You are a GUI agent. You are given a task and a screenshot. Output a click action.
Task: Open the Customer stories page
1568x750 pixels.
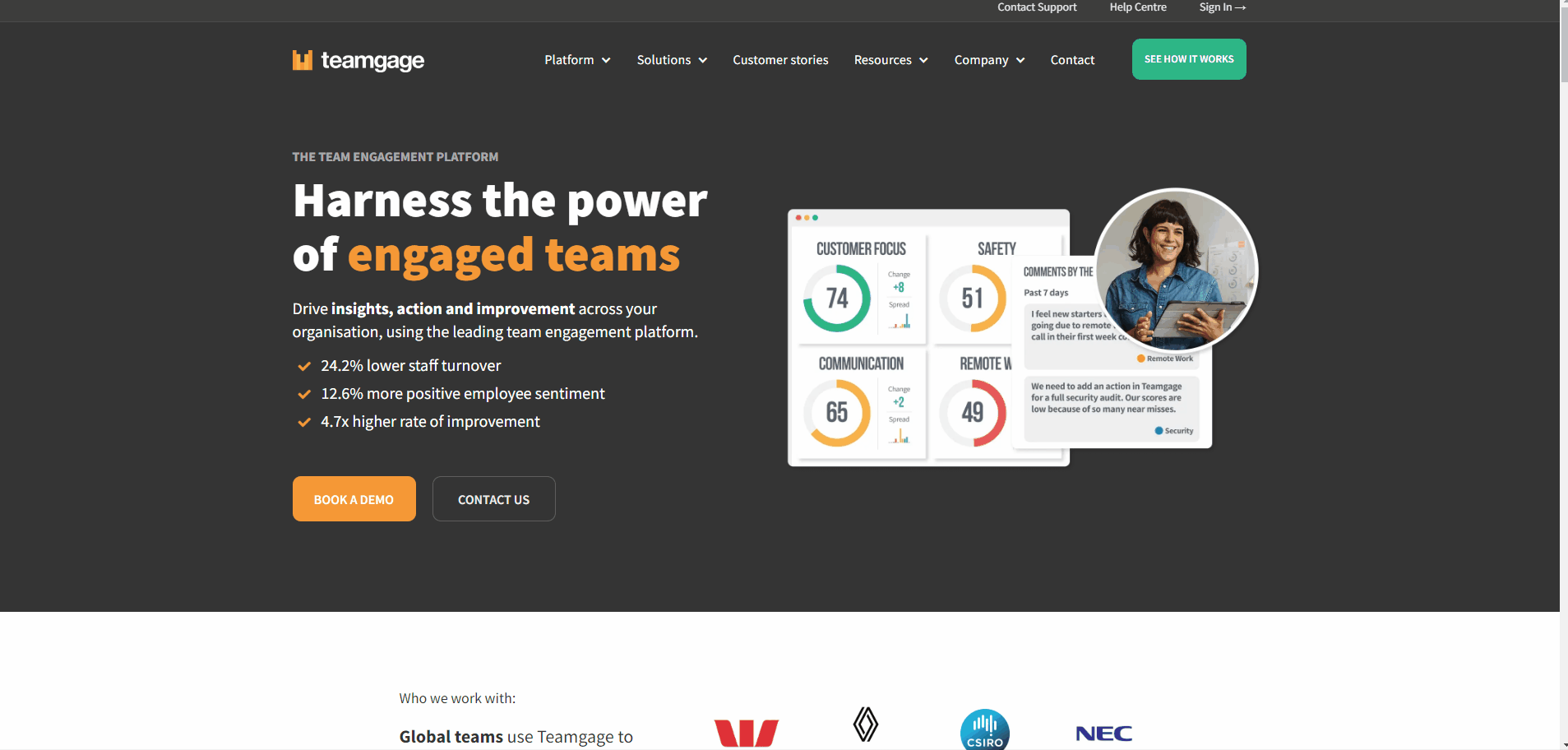[x=780, y=60]
